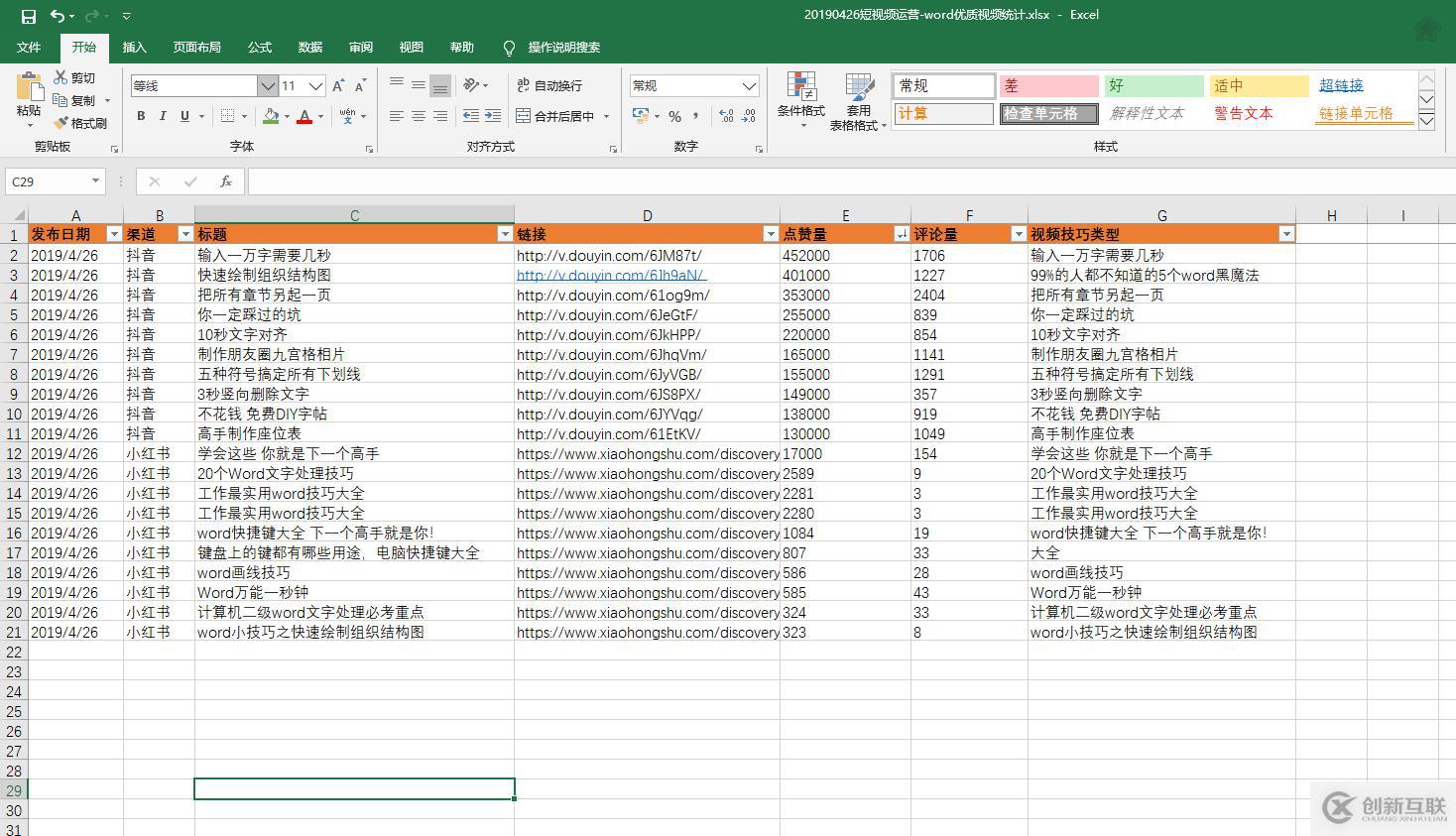Open font size dropdown 11
This screenshot has width=1456, height=836.
click(316, 86)
